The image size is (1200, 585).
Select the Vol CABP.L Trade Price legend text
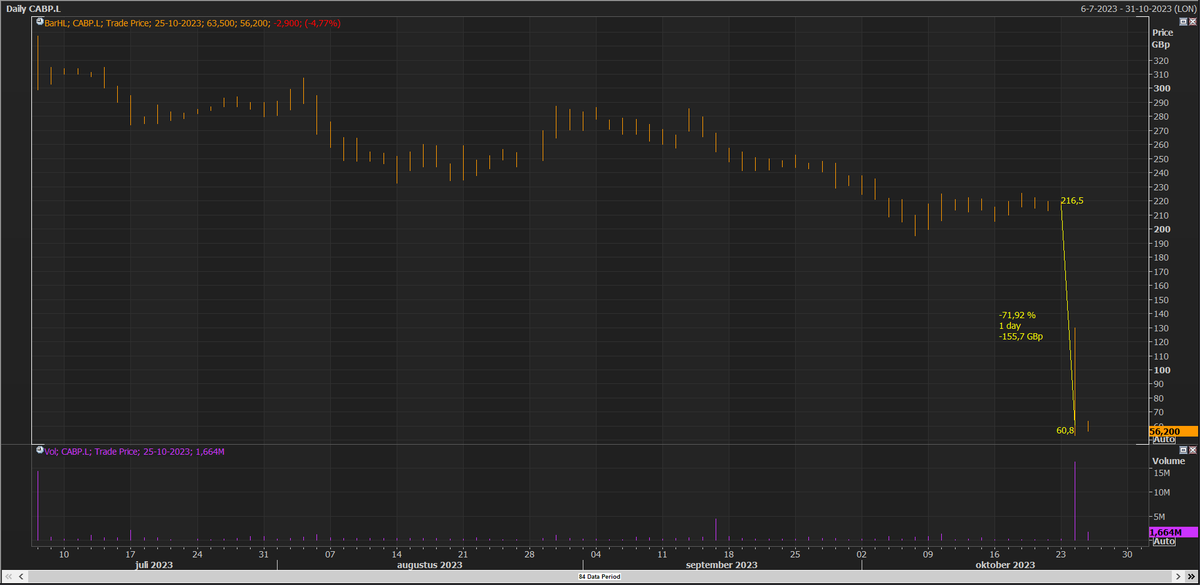coord(134,452)
